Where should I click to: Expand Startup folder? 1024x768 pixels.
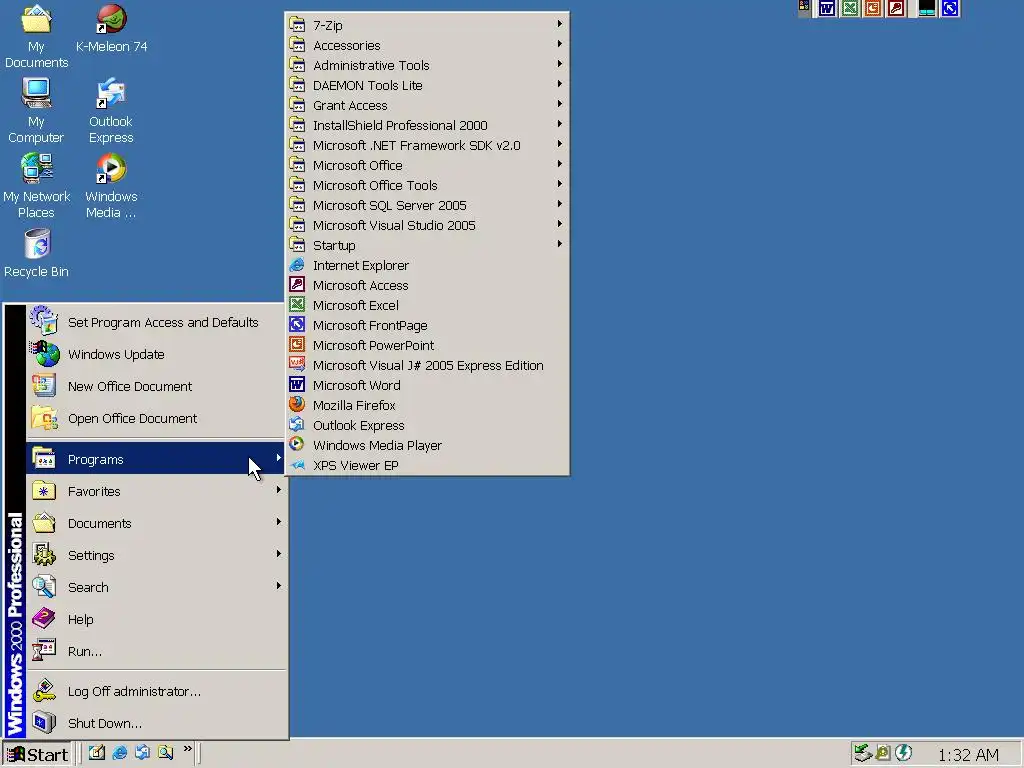click(427, 245)
